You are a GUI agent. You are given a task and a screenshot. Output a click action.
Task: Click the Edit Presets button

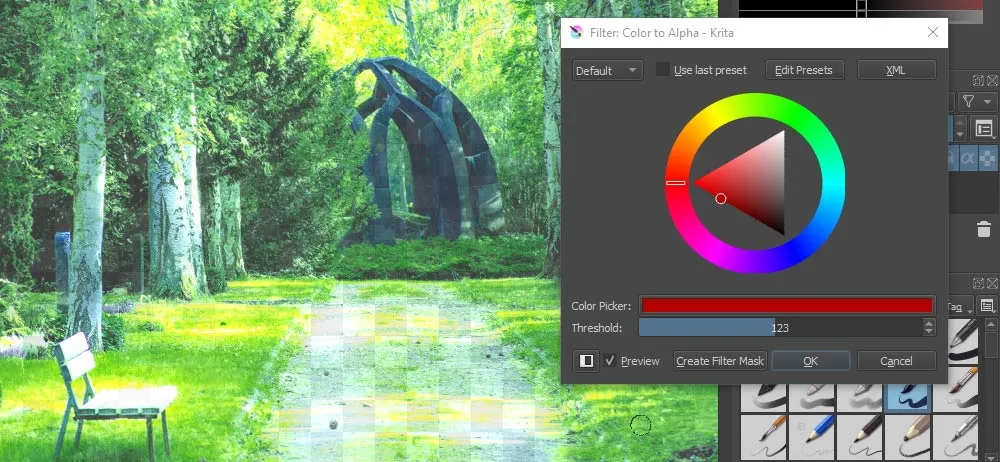pyautogui.click(x=804, y=70)
